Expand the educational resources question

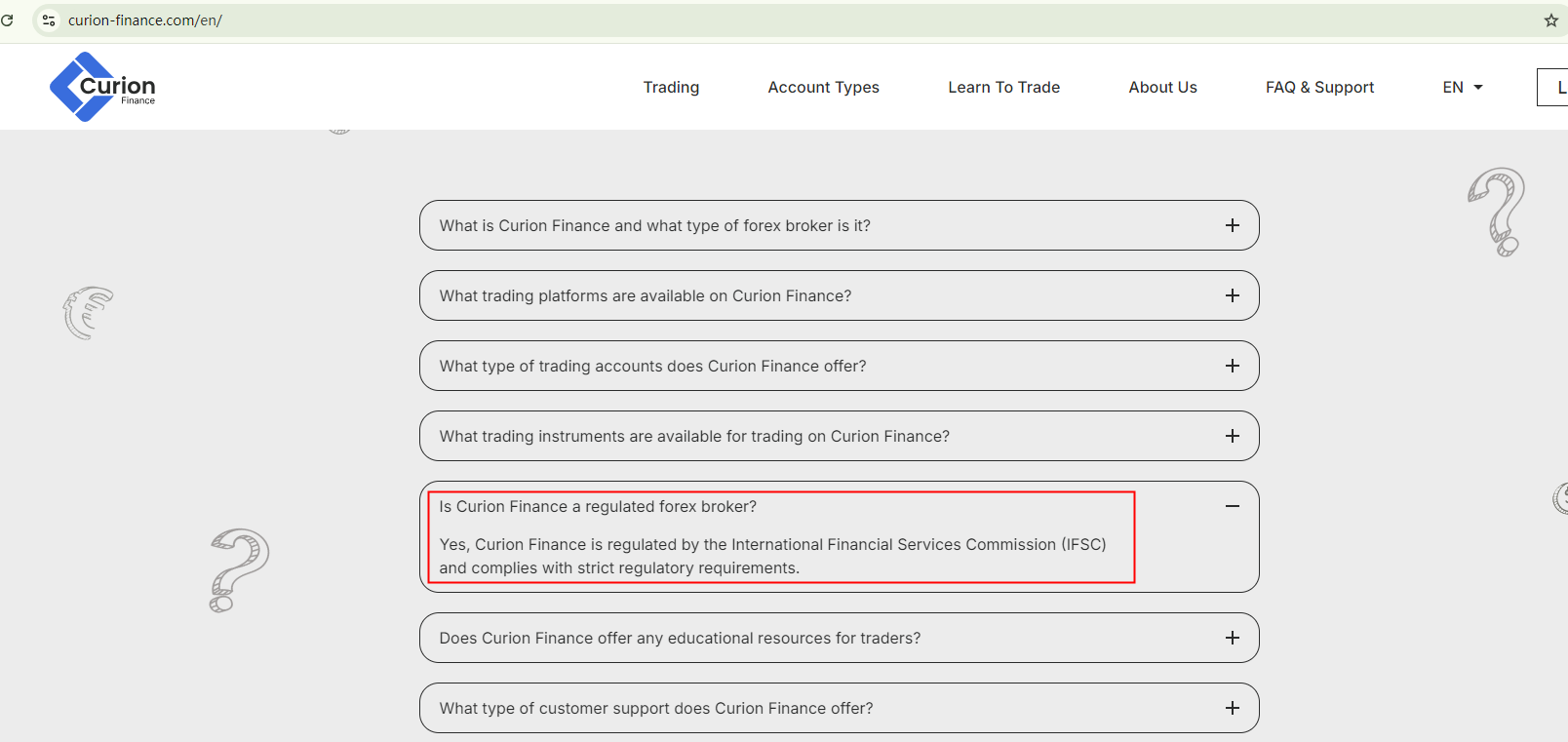click(x=680, y=638)
